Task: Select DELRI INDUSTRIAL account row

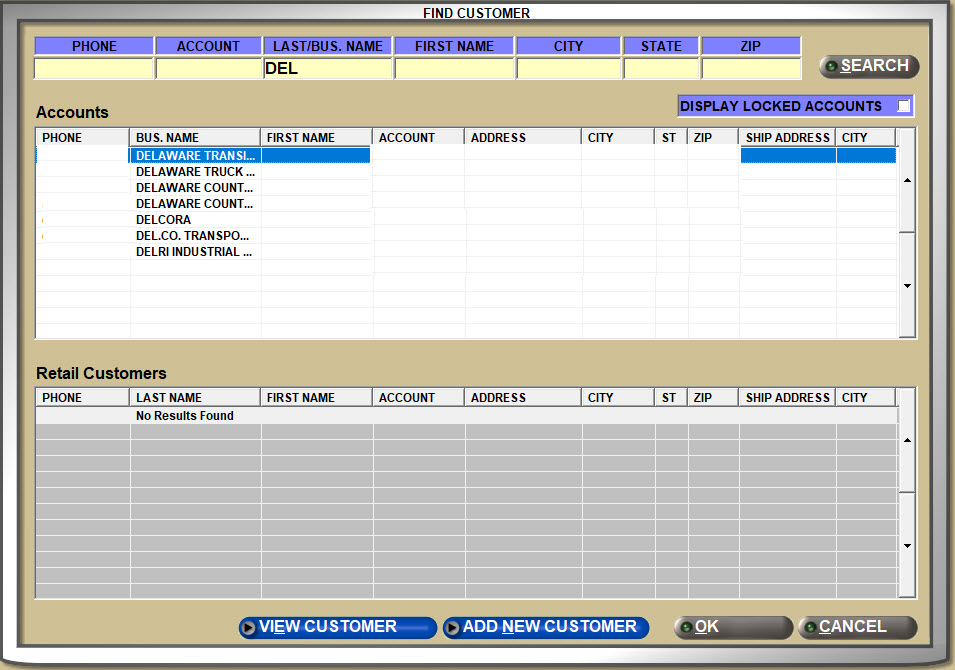Action: click(x=195, y=252)
